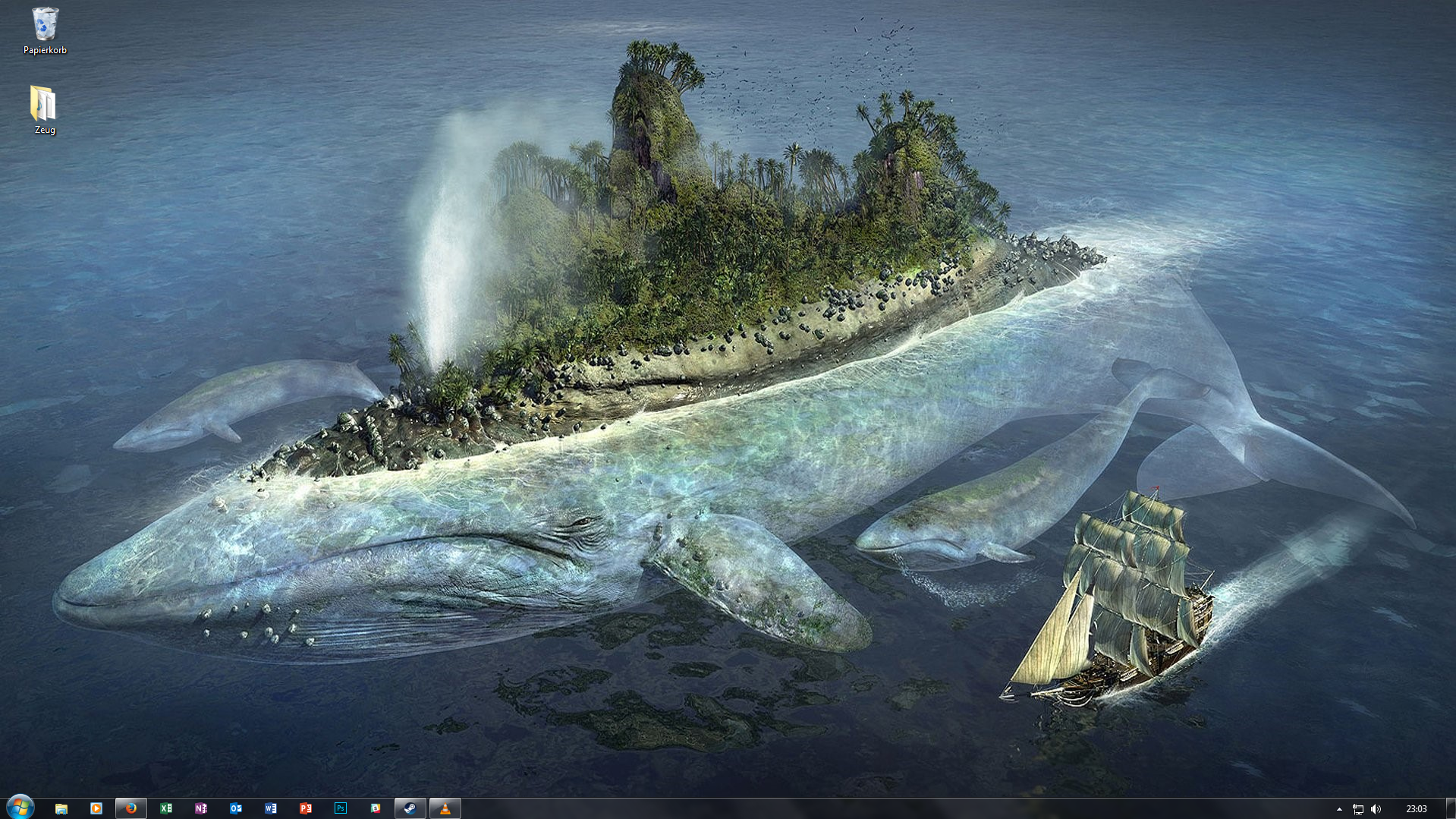Show hidden system tray icons
1456x819 pixels.
[1339, 809]
